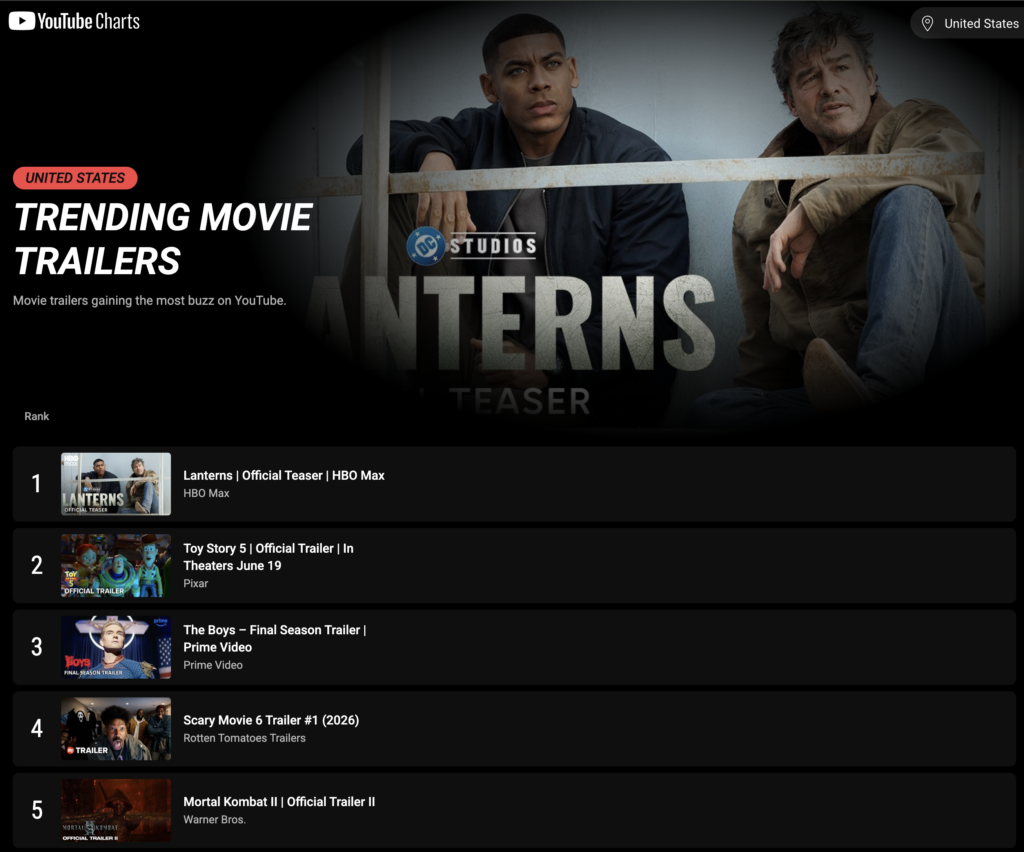
Task: Open the Scary Movie 6 thumbnail
Action: [116, 729]
